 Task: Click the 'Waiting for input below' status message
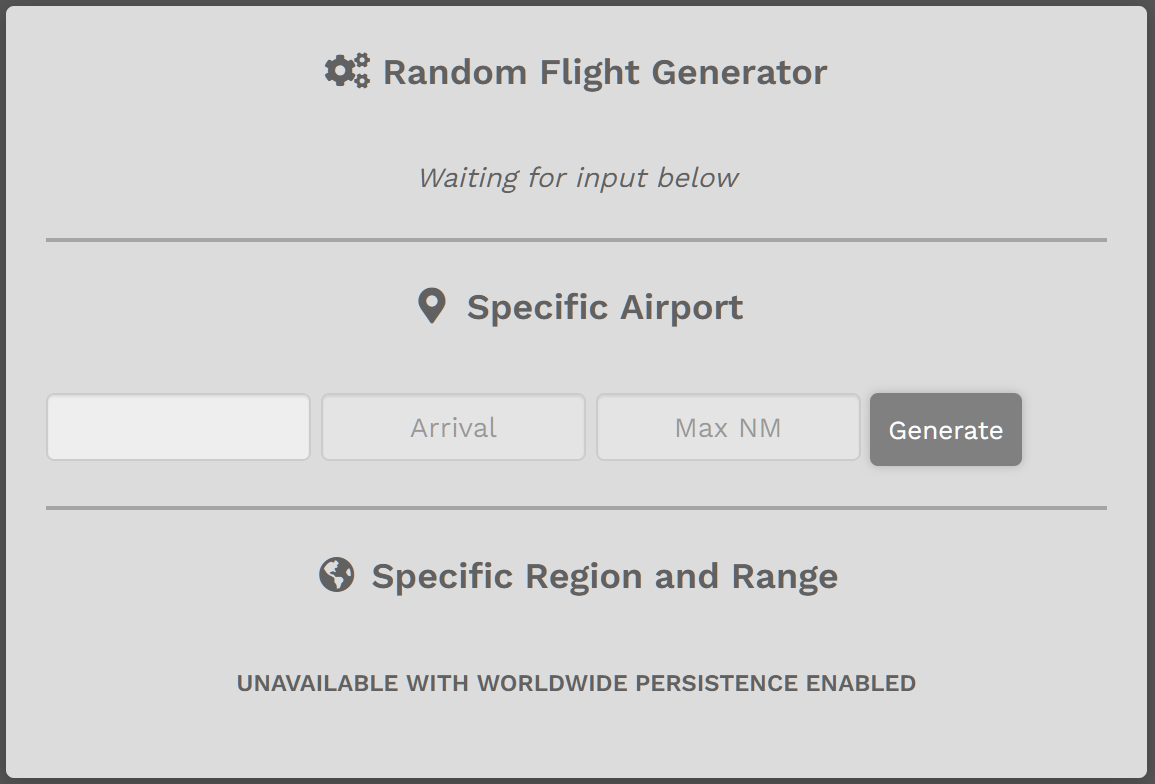(578, 178)
